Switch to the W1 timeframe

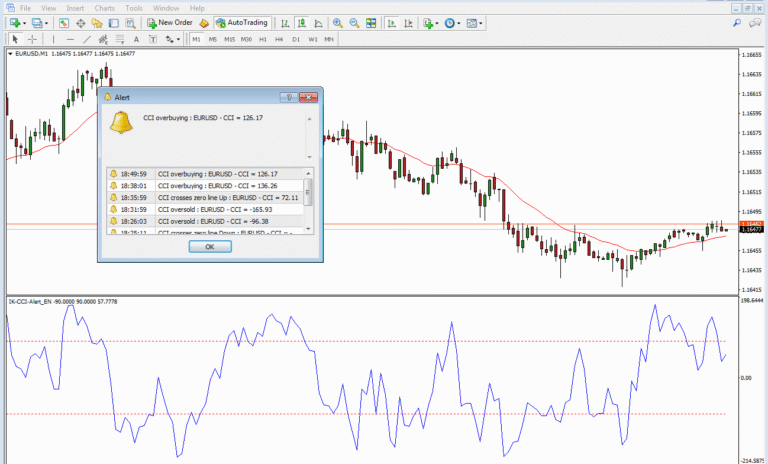click(312, 39)
